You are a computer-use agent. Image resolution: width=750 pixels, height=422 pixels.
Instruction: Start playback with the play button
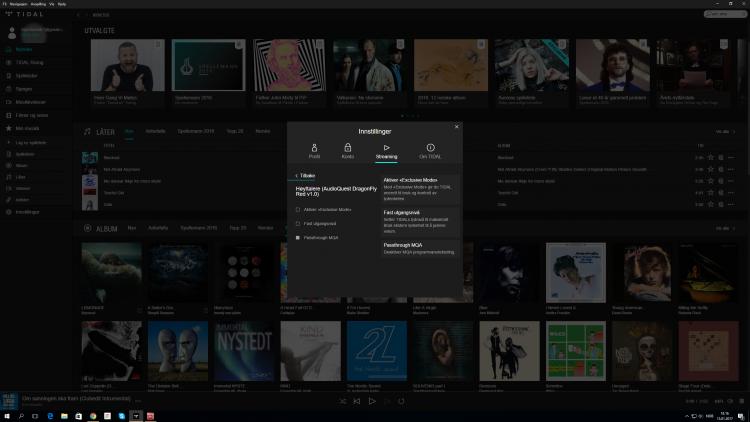372,401
